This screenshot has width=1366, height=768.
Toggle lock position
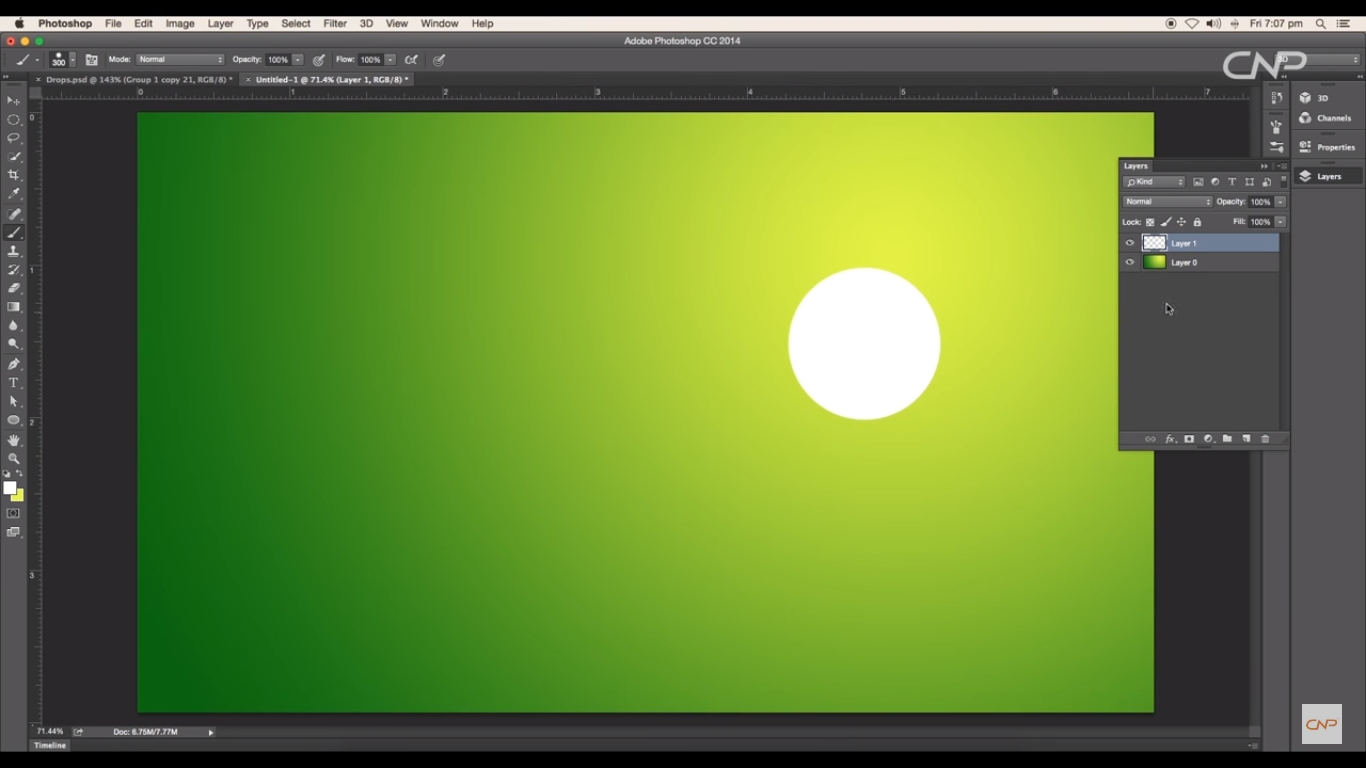click(1181, 222)
